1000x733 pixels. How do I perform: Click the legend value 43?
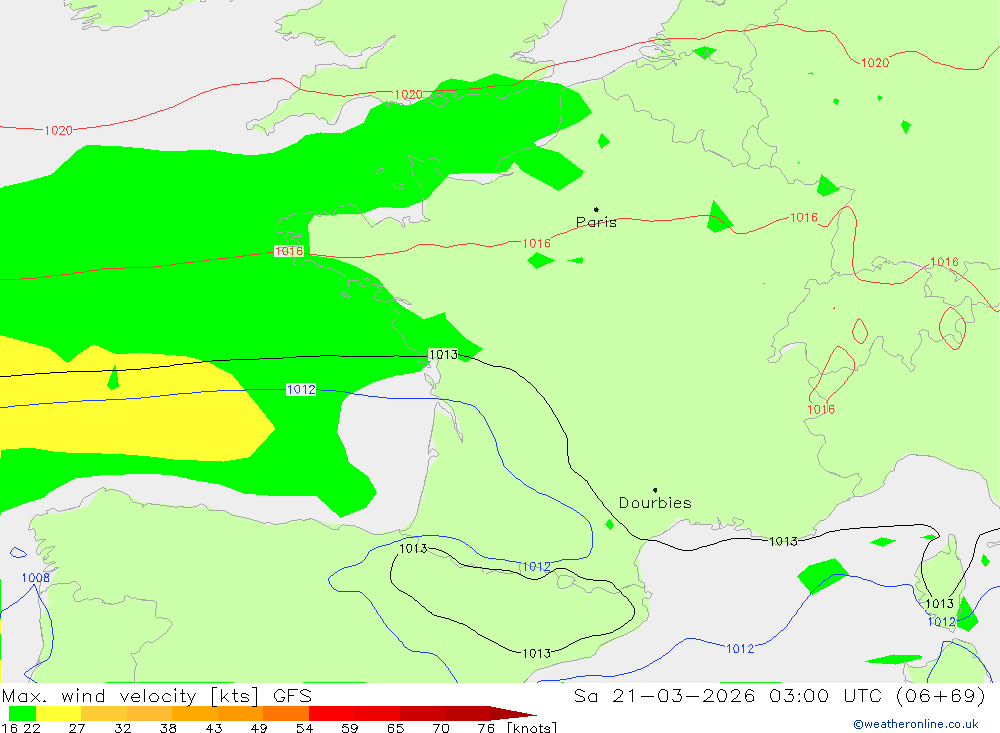tap(214, 728)
